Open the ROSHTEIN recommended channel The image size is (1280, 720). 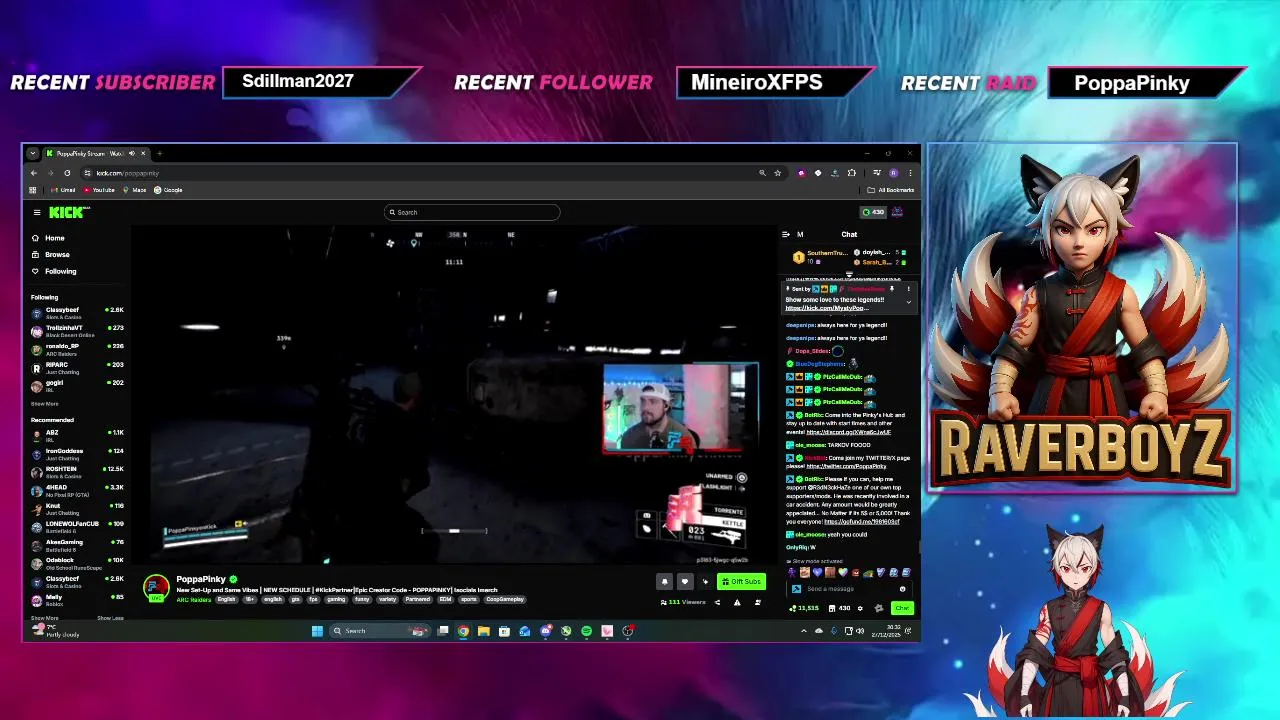coord(77,472)
